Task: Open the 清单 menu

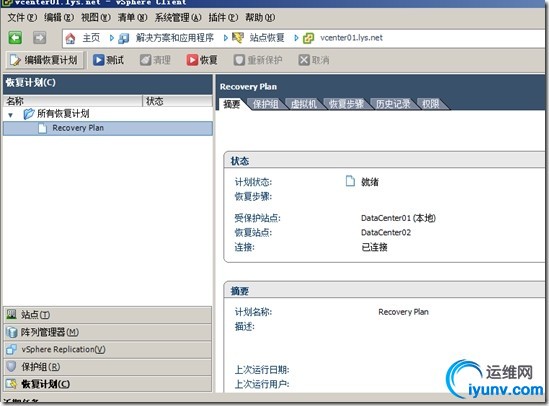Action: [132, 18]
